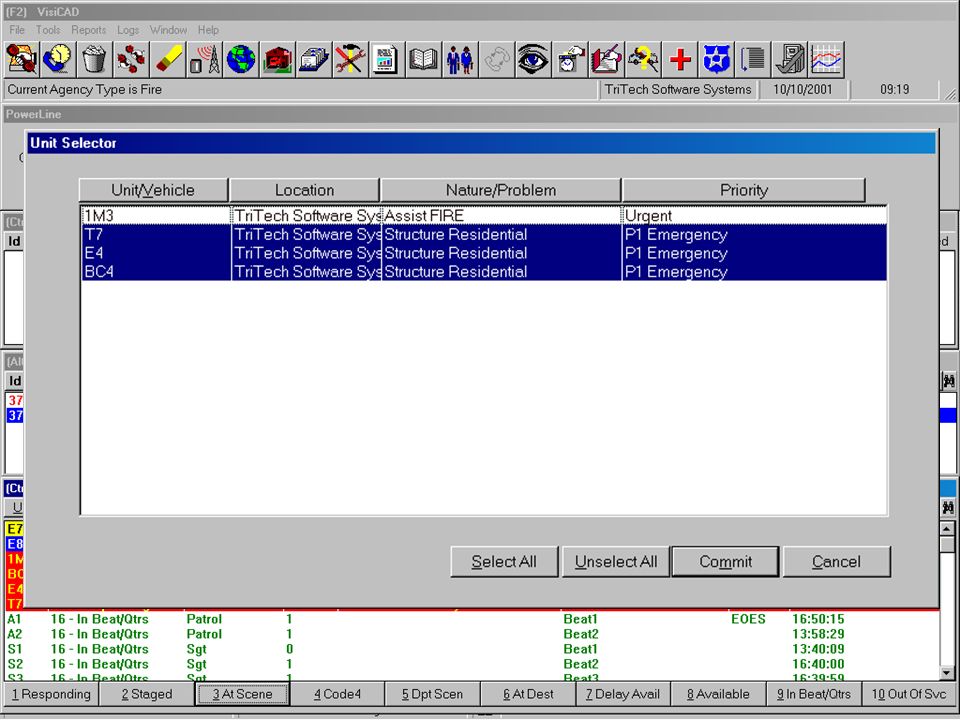
Task: Select unit A2 in the background list
Action: (x=471, y=634)
